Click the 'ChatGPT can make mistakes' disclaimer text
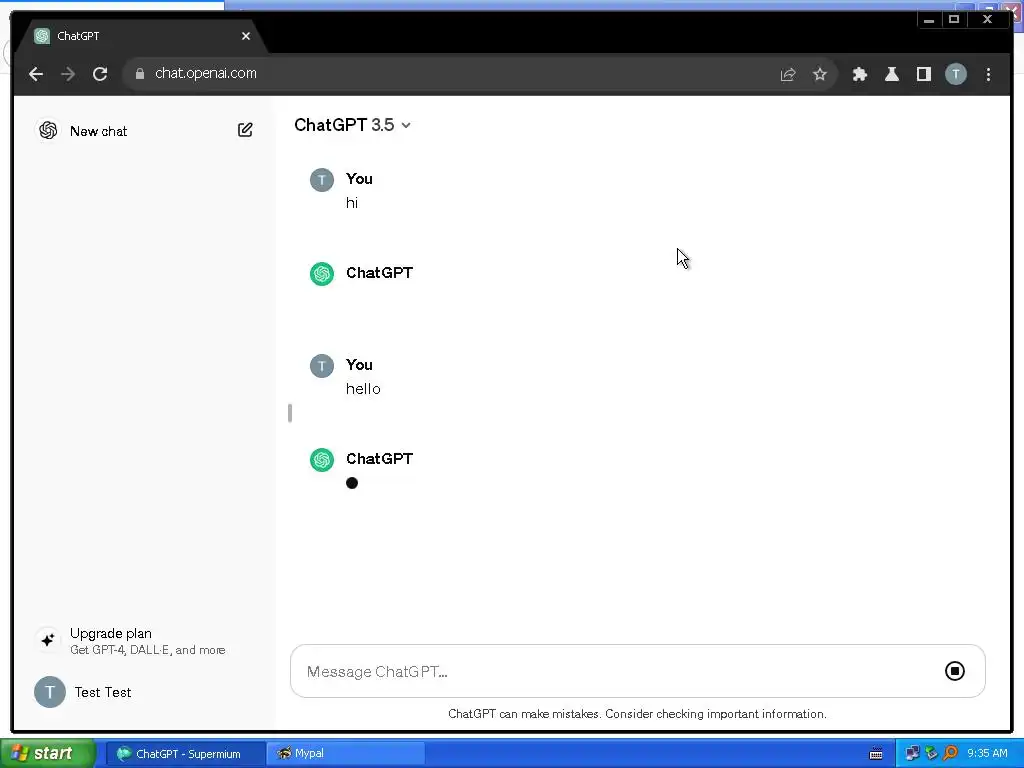Viewport: 1024px width, 768px height. click(x=637, y=714)
